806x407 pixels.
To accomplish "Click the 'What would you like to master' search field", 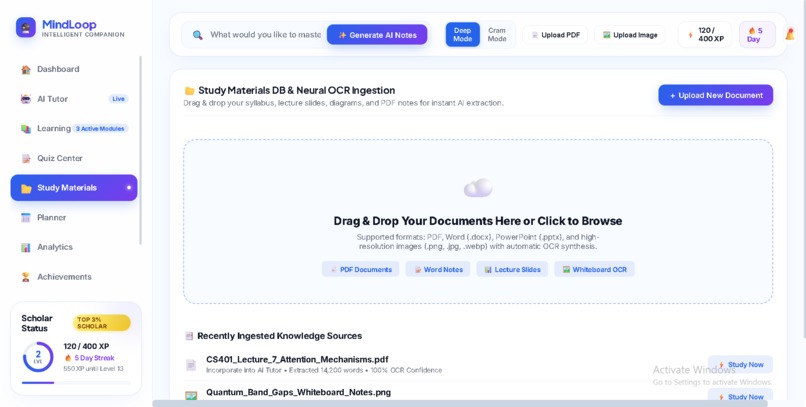I will tap(265, 35).
